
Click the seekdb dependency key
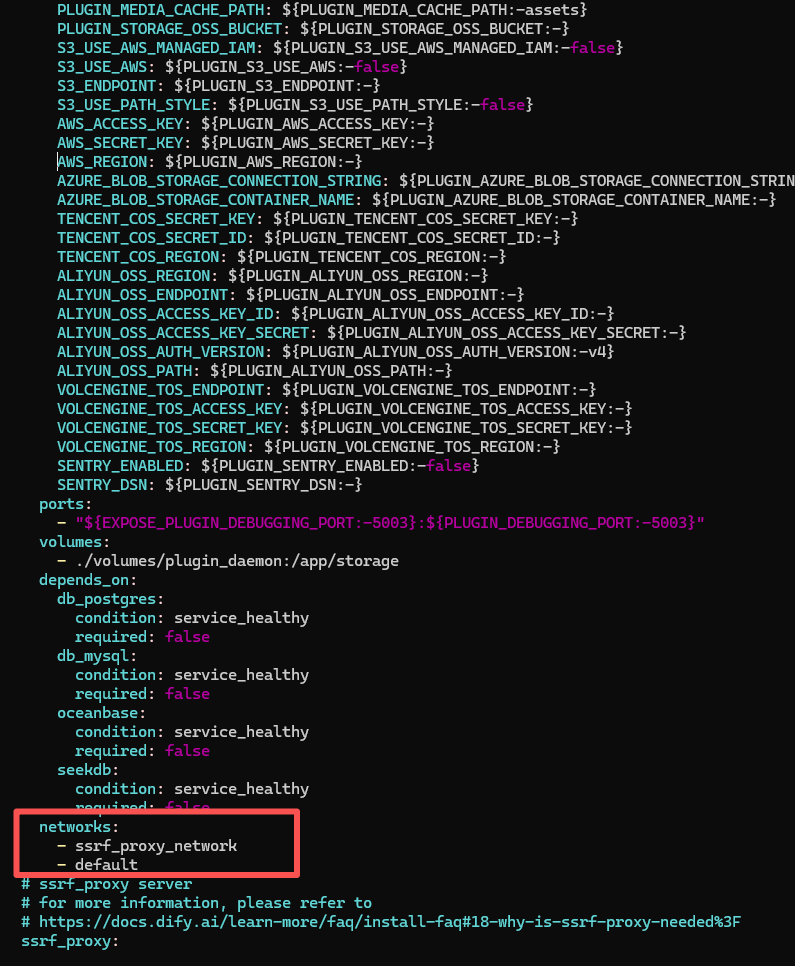click(x=87, y=770)
